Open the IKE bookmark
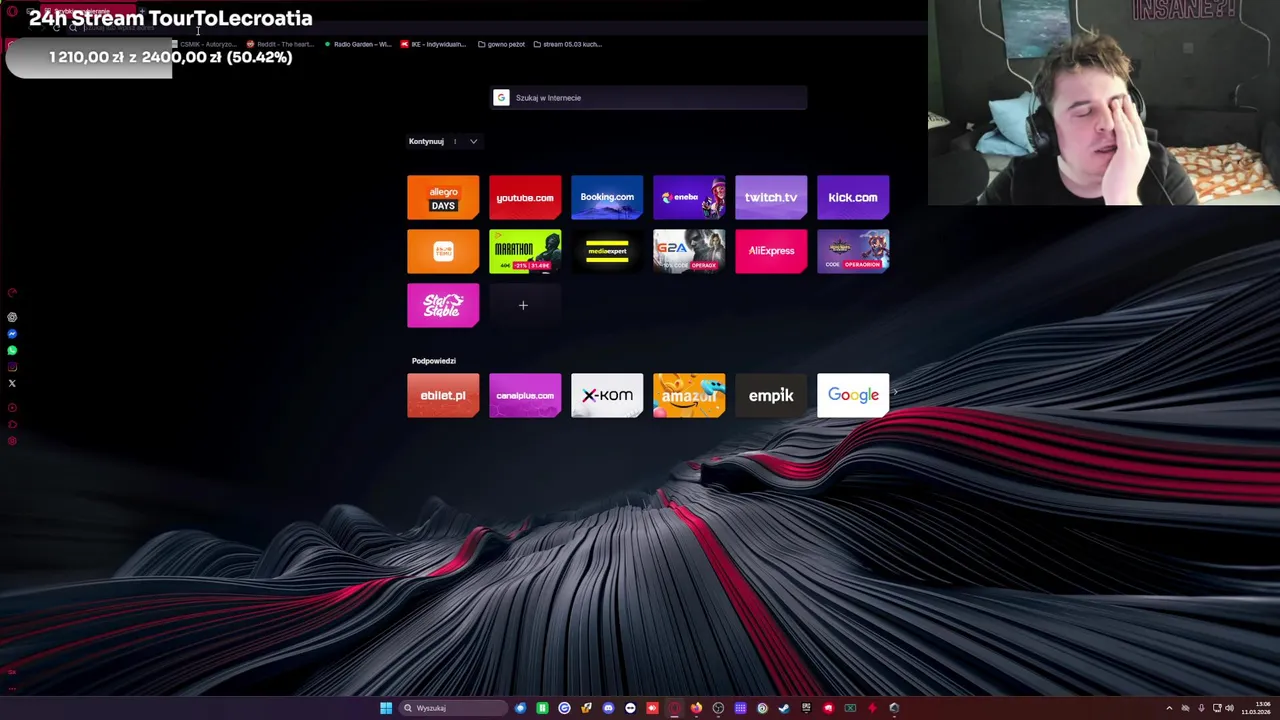 coord(434,44)
